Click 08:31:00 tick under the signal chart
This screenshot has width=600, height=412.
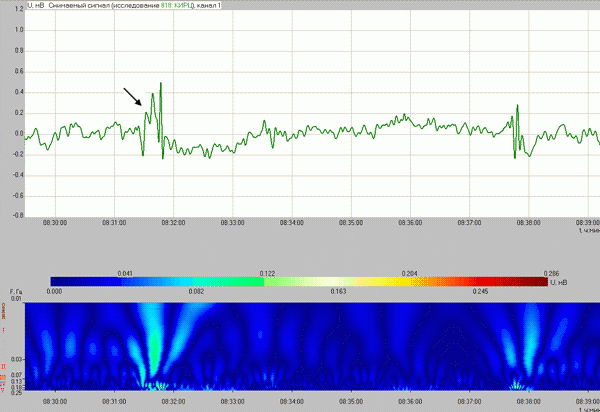click(x=114, y=223)
